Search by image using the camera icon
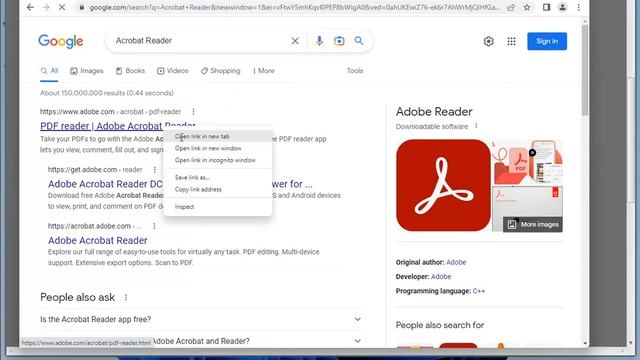The width and height of the screenshot is (640, 360). [x=339, y=41]
